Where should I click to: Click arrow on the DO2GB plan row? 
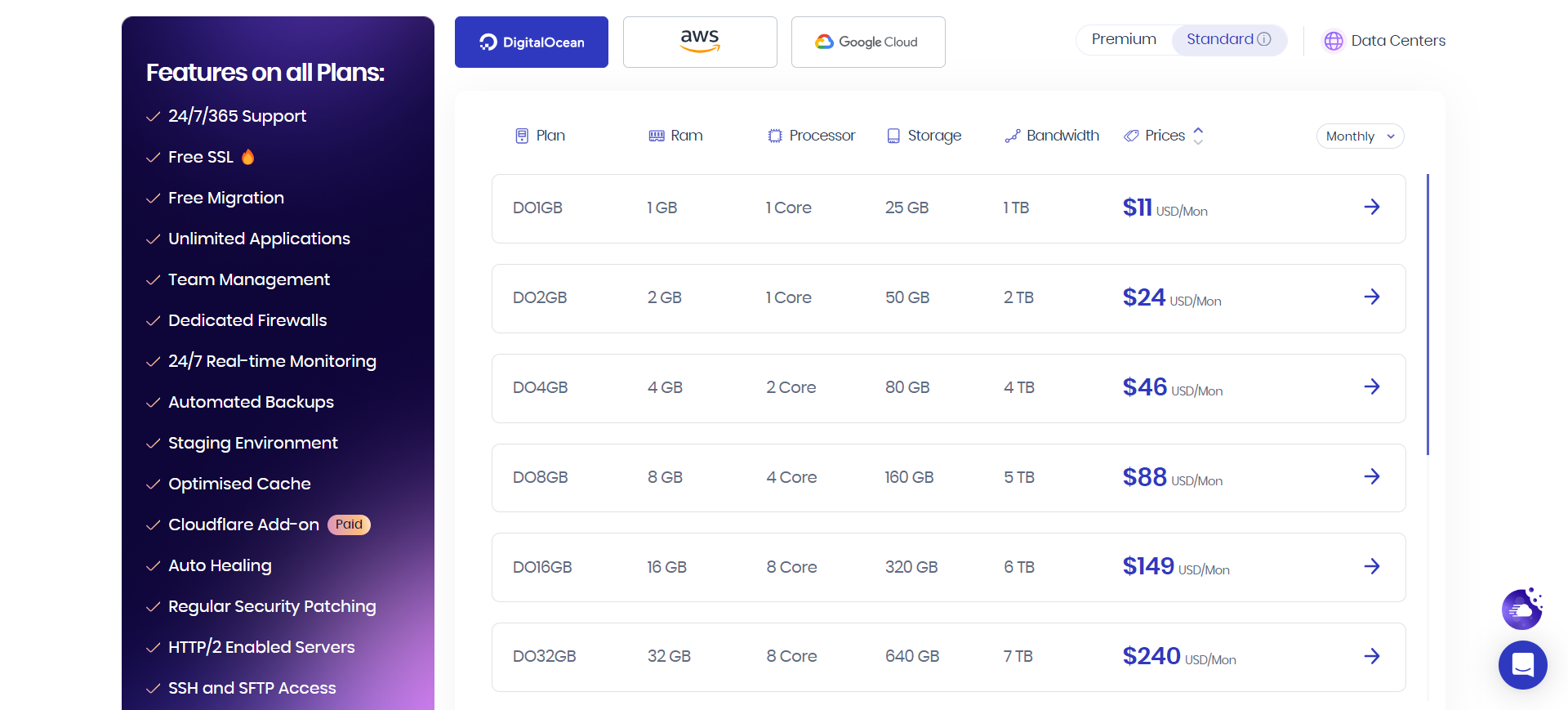1372,297
